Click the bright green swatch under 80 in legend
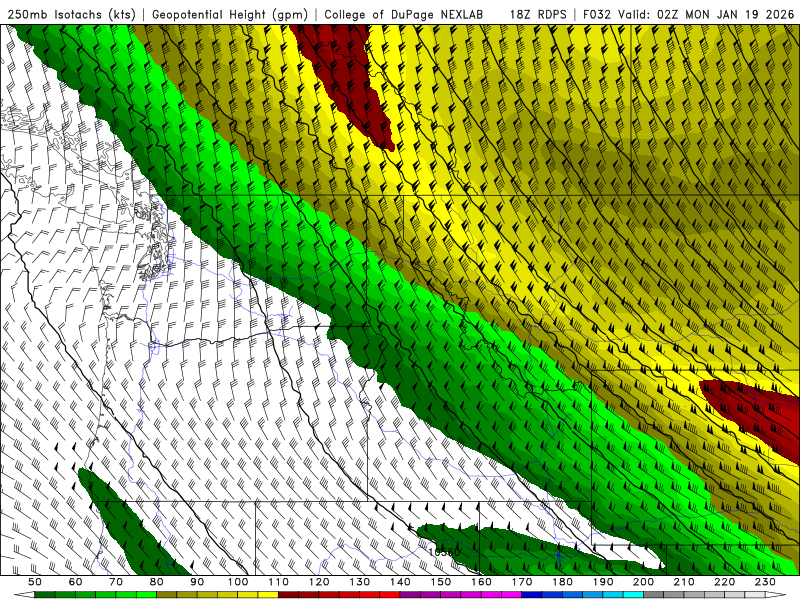The height and width of the screenshot is (600, 800). click(x=146, y=594)
